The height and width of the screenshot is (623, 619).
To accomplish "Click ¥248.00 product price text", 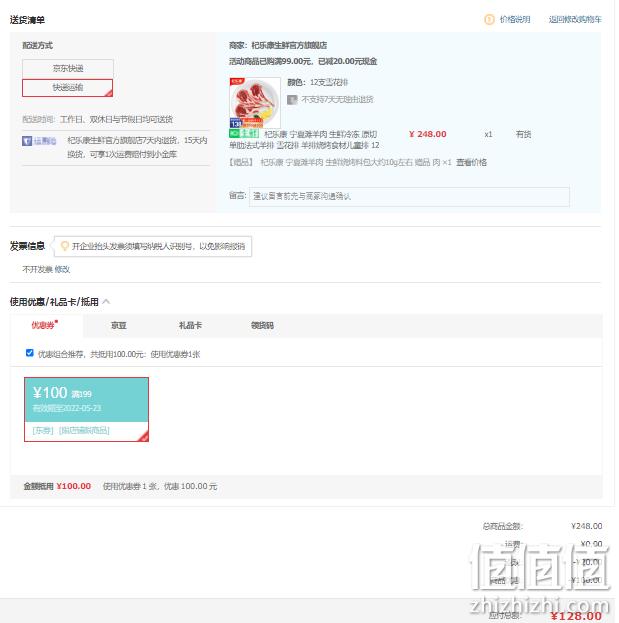I will [x=427, y=134].
